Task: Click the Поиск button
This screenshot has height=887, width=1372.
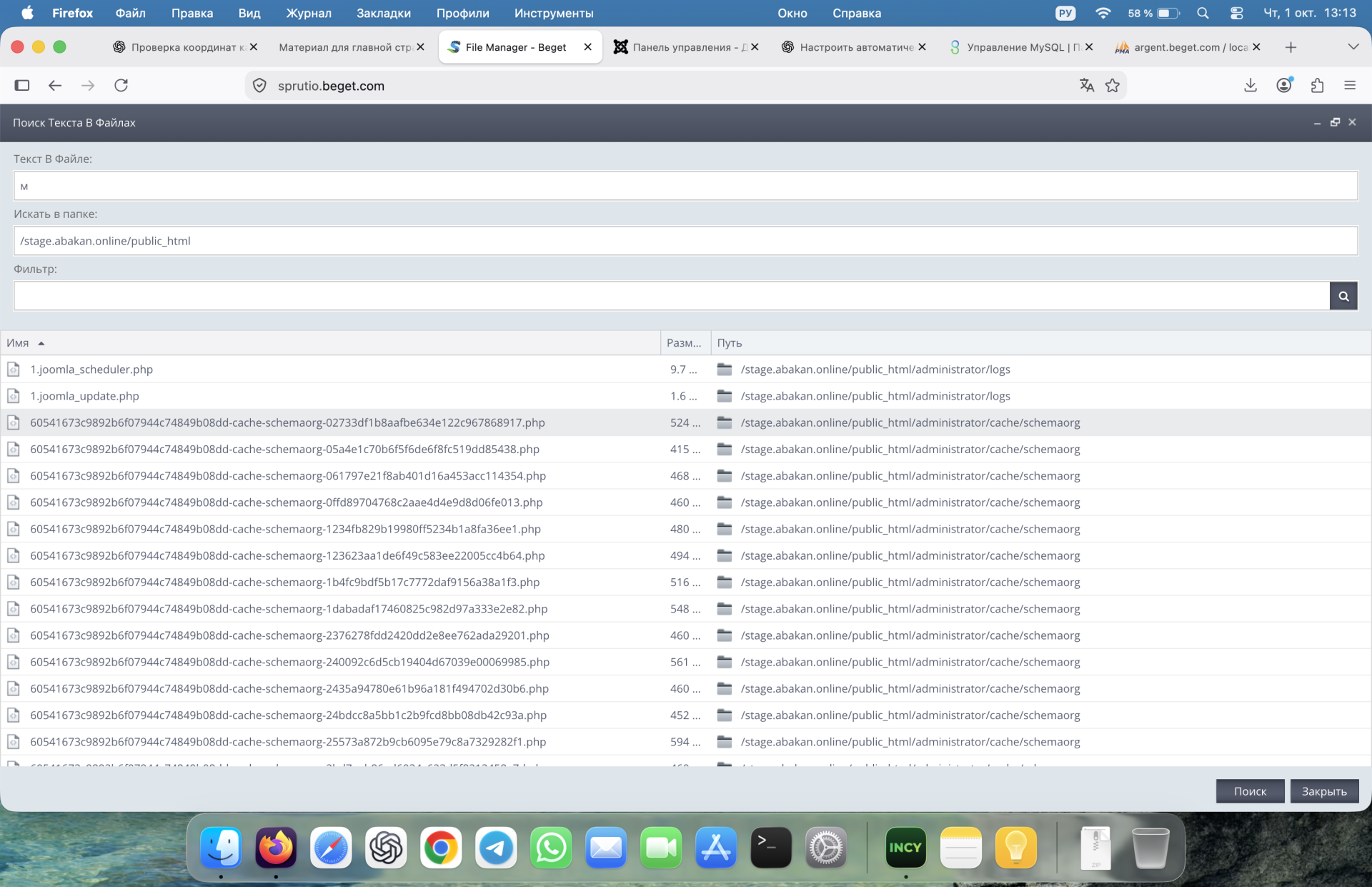Action: [1250, 791]
